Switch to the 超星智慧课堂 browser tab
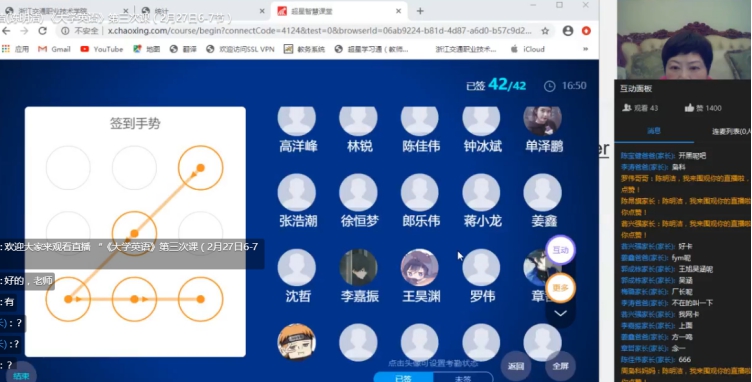The image size is (752, 382). pyautogui.click(x=339, y=11)
